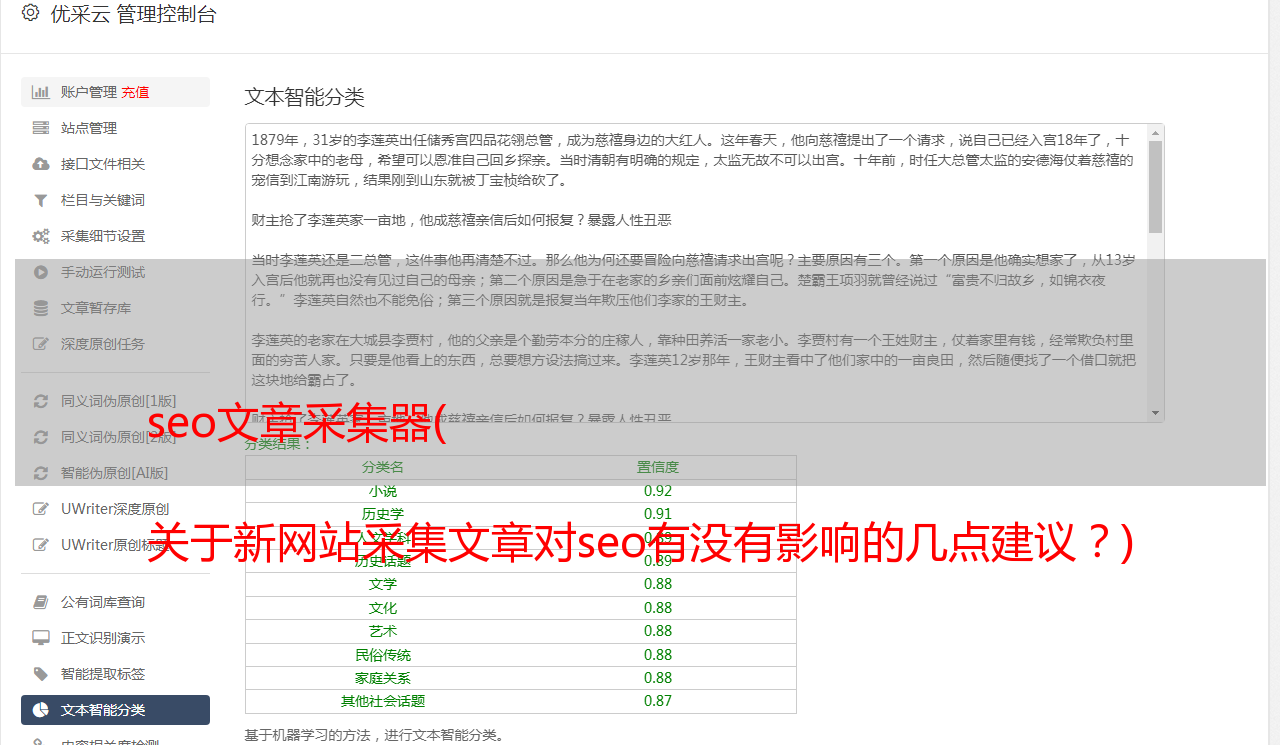Screen dimensions: 1280x745
Task: Click the refresh icon for 智能伪原创[AI版]
Action: 41,473
